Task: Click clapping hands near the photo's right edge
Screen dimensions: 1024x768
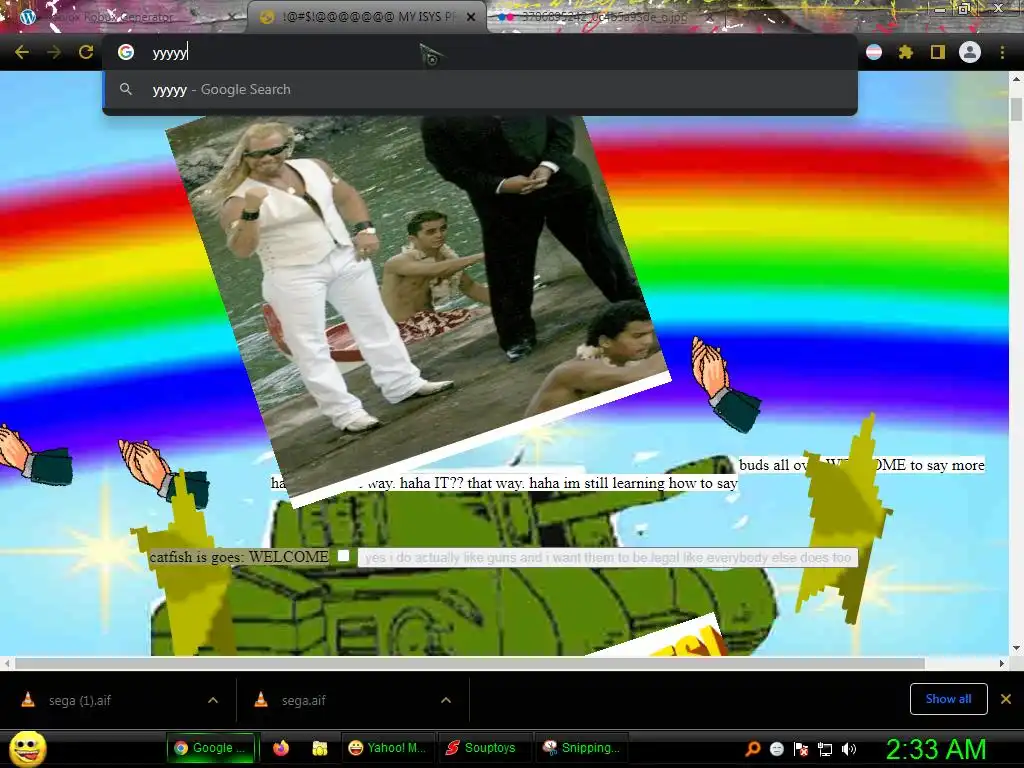Action: click(x=725, y=384)
